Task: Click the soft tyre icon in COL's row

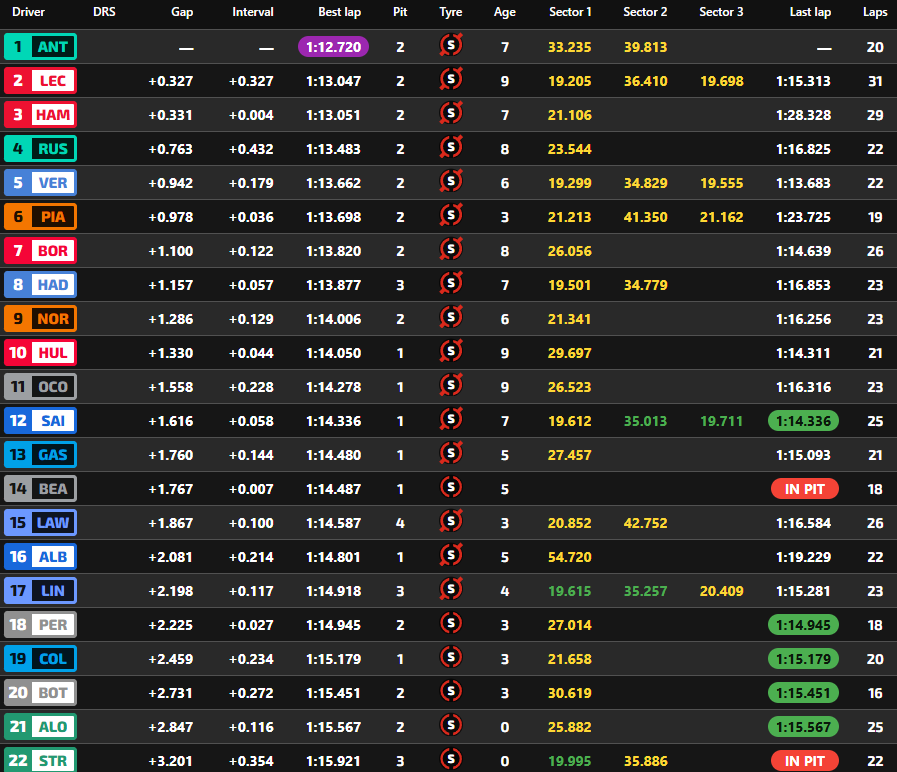Action: (x=451, y=658)
